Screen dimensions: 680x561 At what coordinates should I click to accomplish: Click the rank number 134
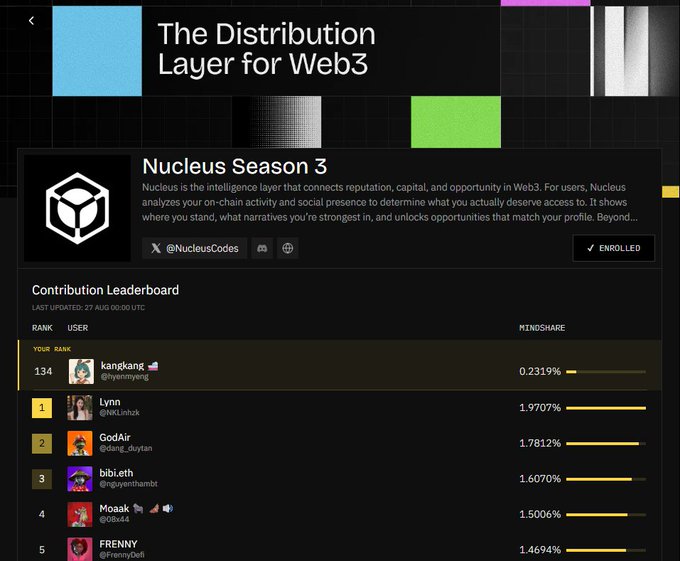[43, 372]
